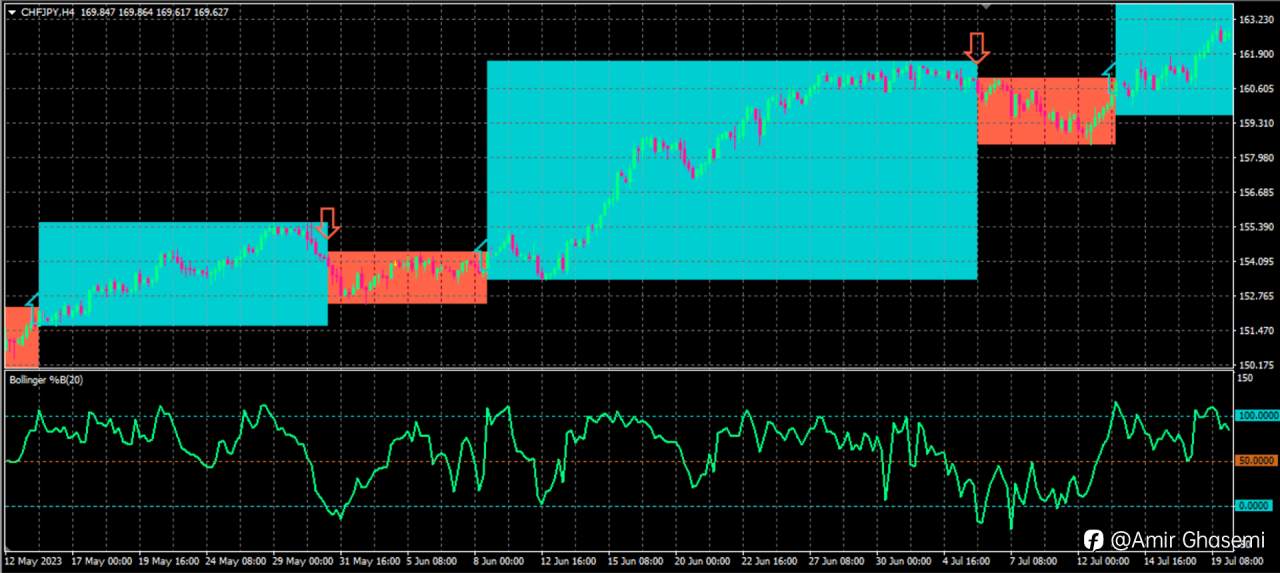This screenshot has height=573, width=1280.
Task: Click the 0.0000 level label
Action: pyautogui.click(x=1257, y=506)
